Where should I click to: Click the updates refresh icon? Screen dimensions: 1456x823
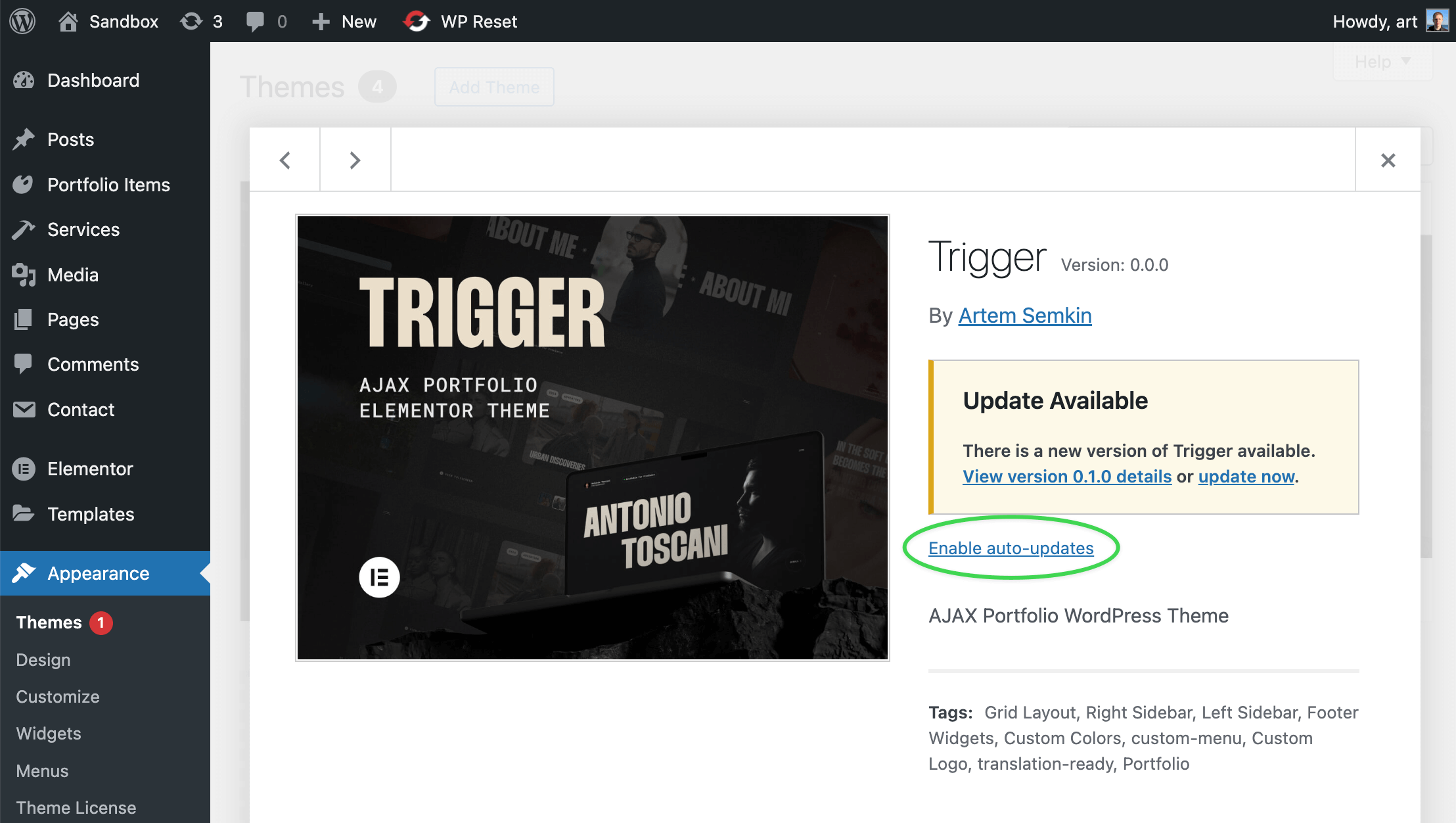point(191,22)
